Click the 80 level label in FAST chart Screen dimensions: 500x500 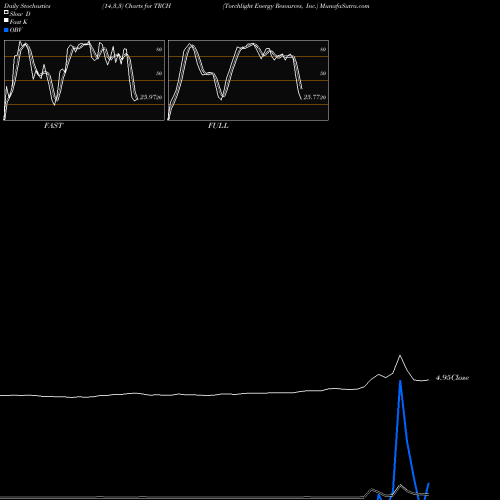click(159, 49)
